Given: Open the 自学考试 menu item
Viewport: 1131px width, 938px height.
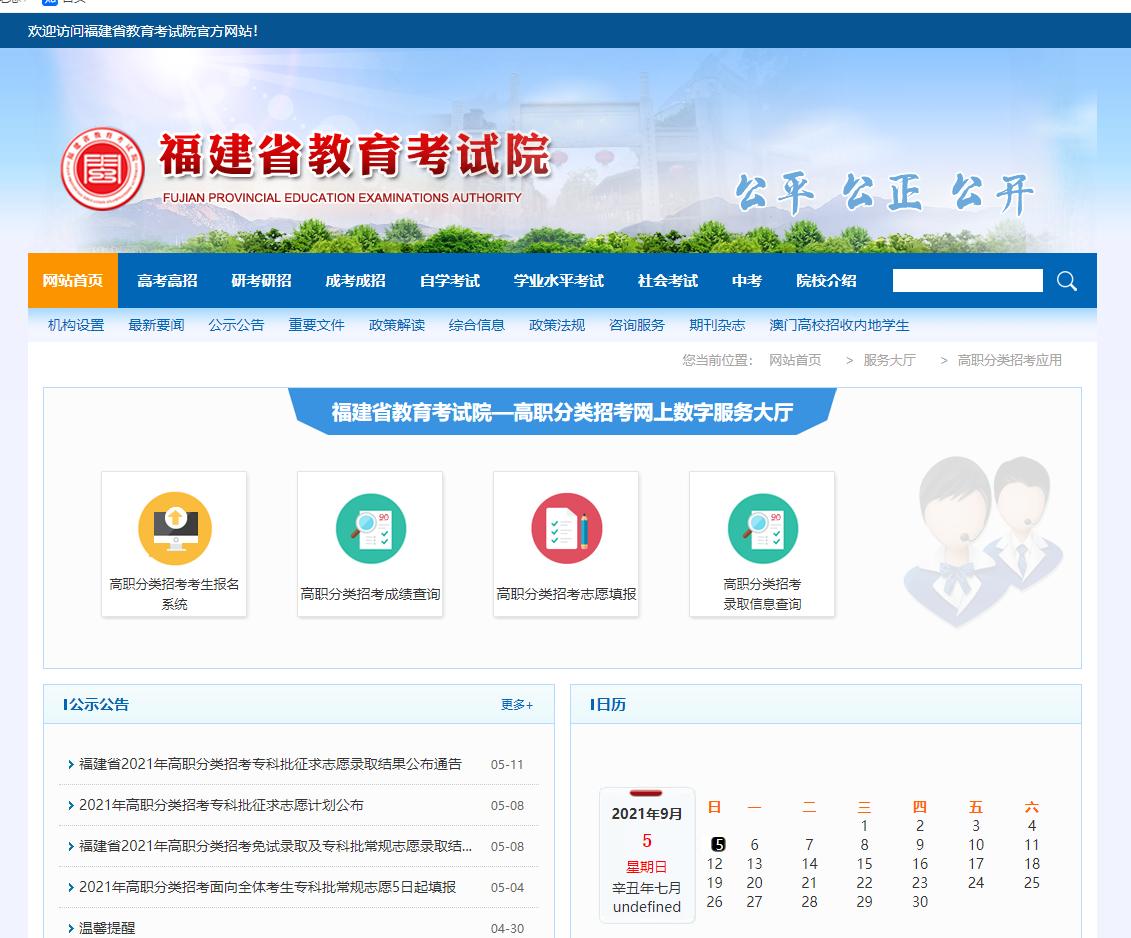Looking at the screenshot, I should pyautogui.click(x=451, y=281).
